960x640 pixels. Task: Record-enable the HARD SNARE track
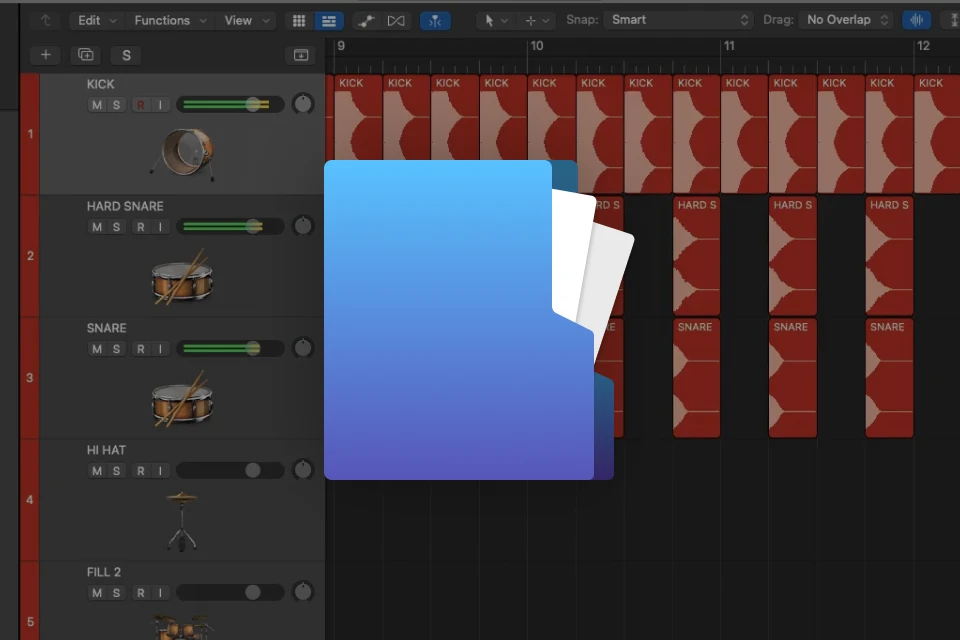coord(141,227)
